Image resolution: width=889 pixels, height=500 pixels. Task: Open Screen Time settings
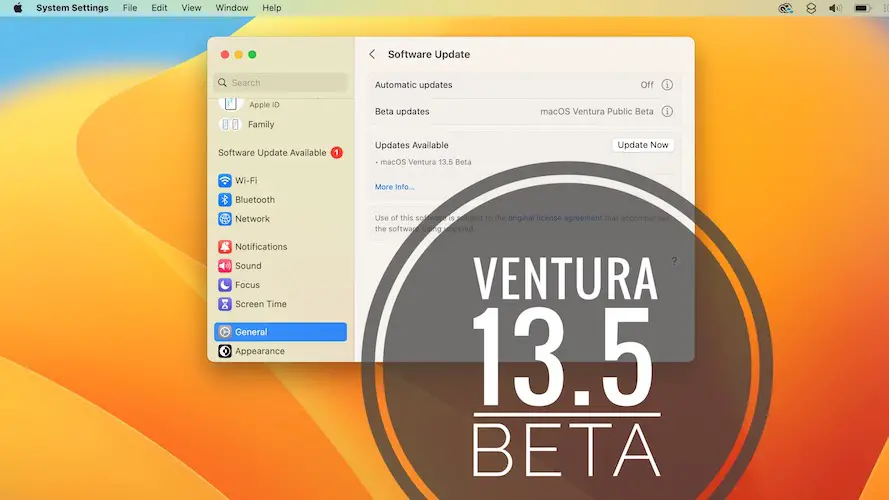coord(260,304)
